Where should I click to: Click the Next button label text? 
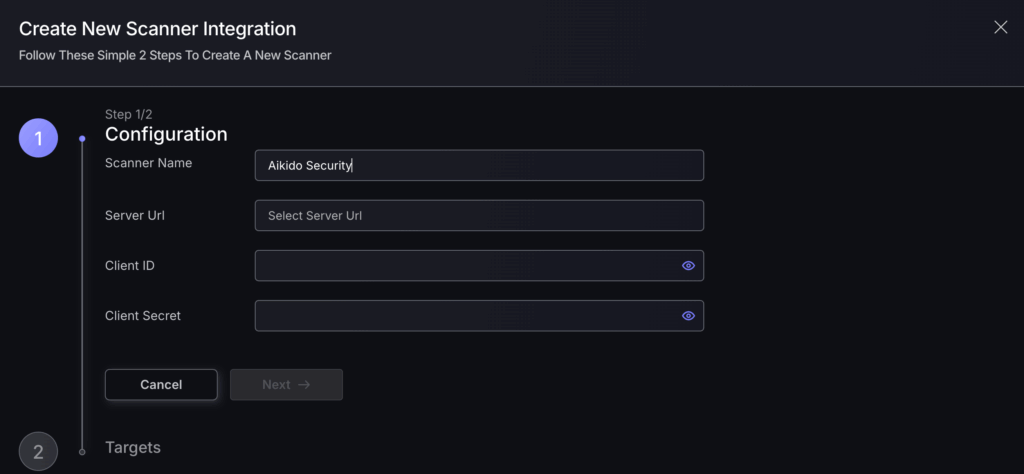pos(276,385)
